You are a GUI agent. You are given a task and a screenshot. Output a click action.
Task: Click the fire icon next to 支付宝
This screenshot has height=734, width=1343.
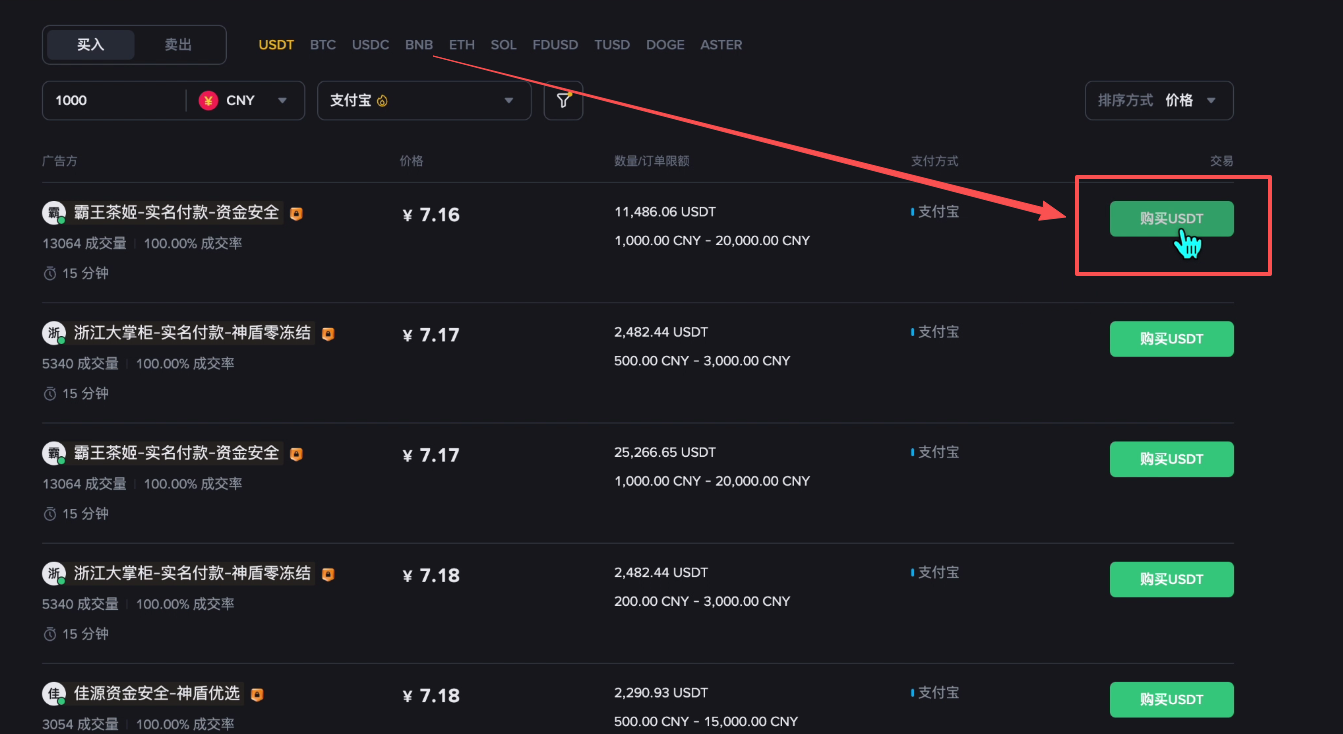pos(382,101)
